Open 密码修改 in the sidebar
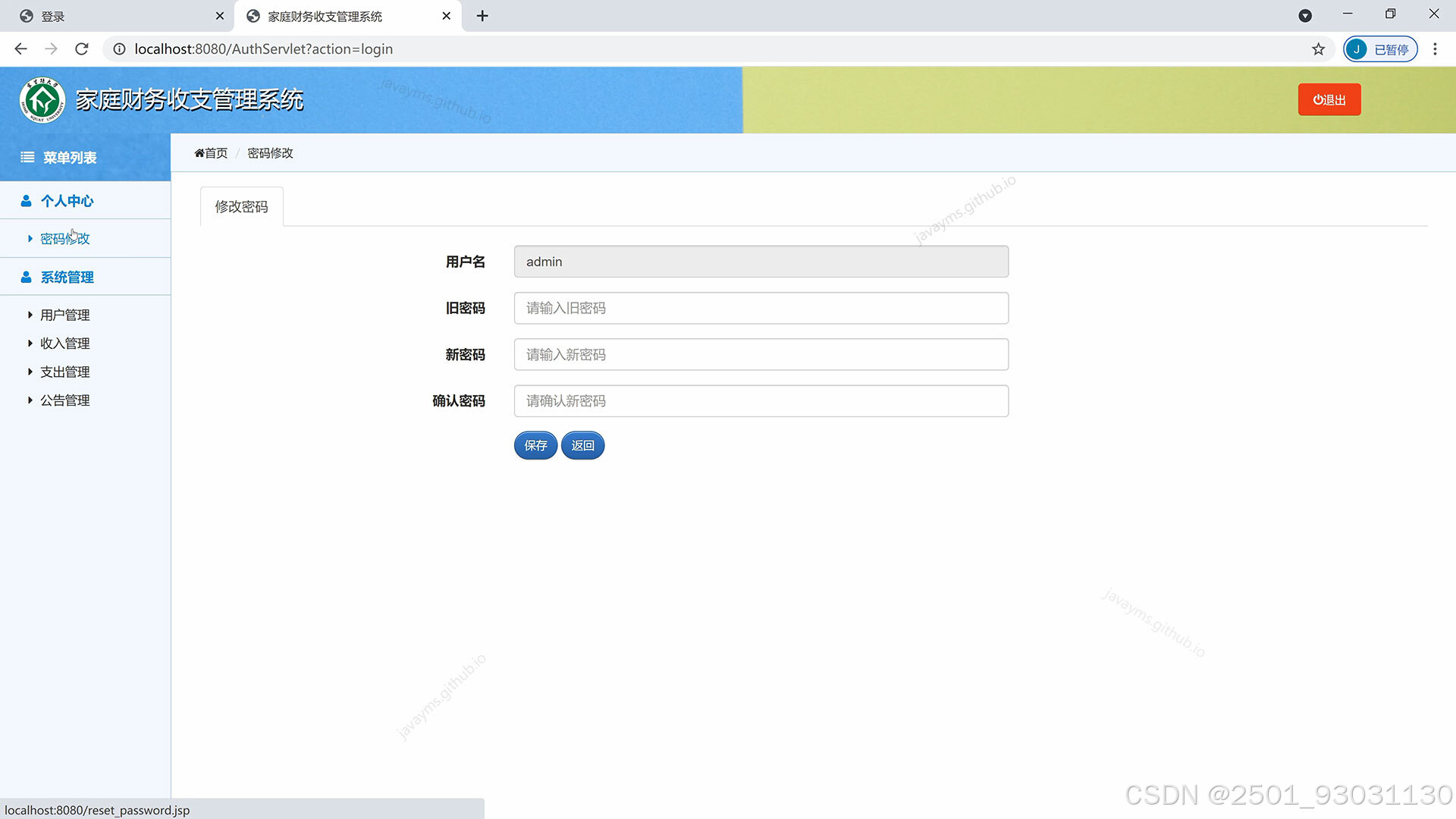 [64, 239]
